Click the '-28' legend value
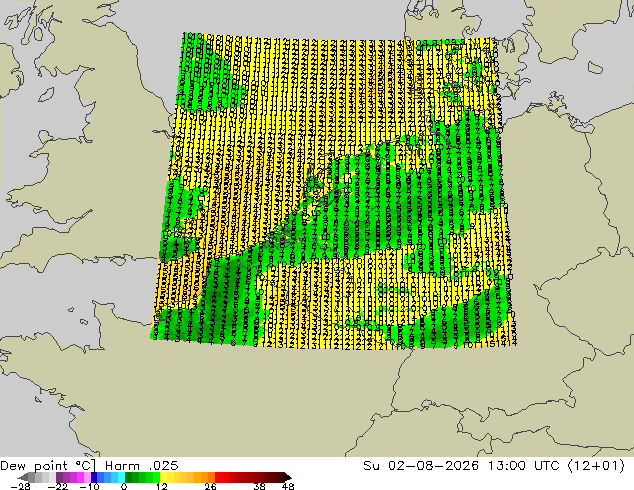This screenshot has width=634, height=490. click(x=20, y=486)
